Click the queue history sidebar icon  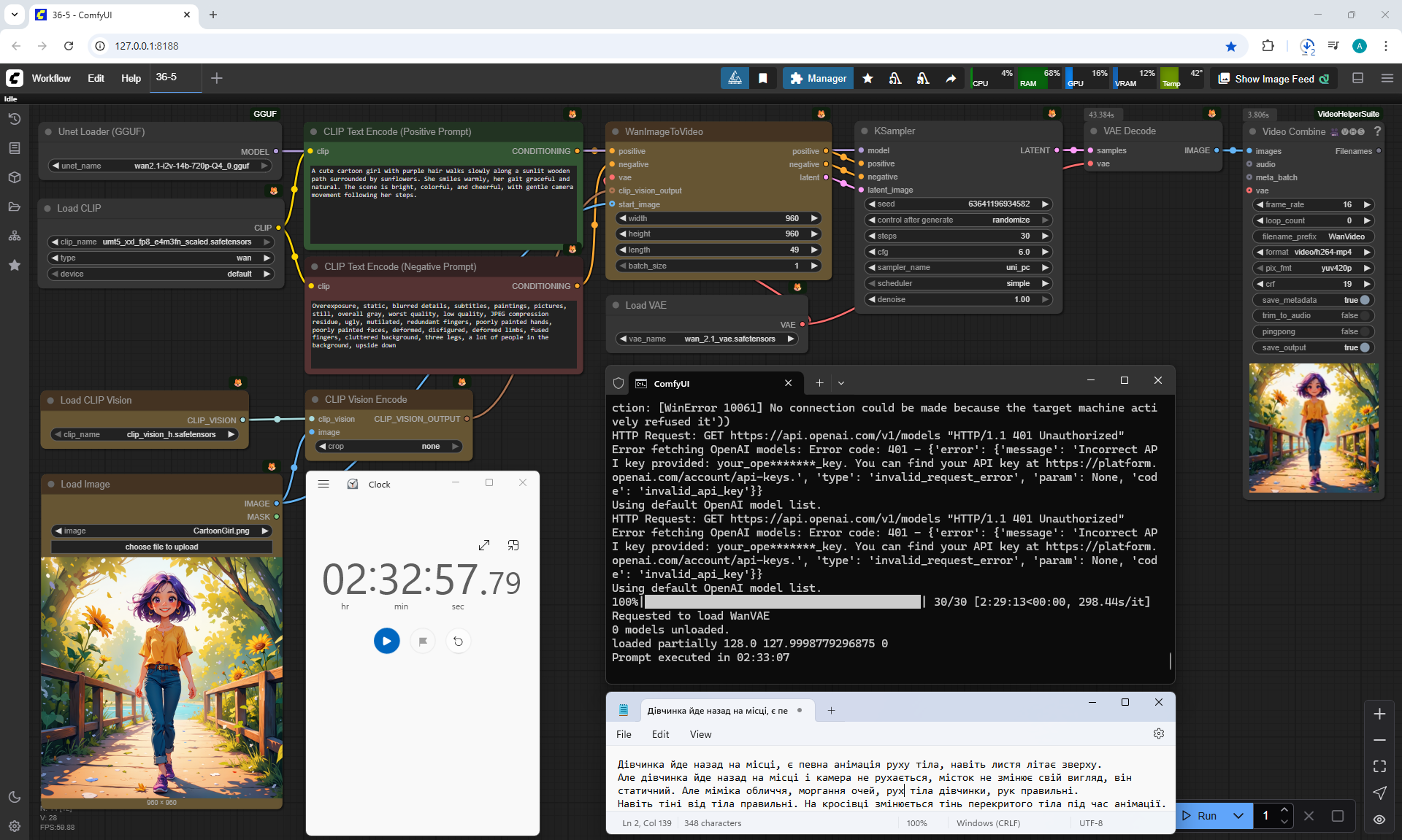click(15, 119)
